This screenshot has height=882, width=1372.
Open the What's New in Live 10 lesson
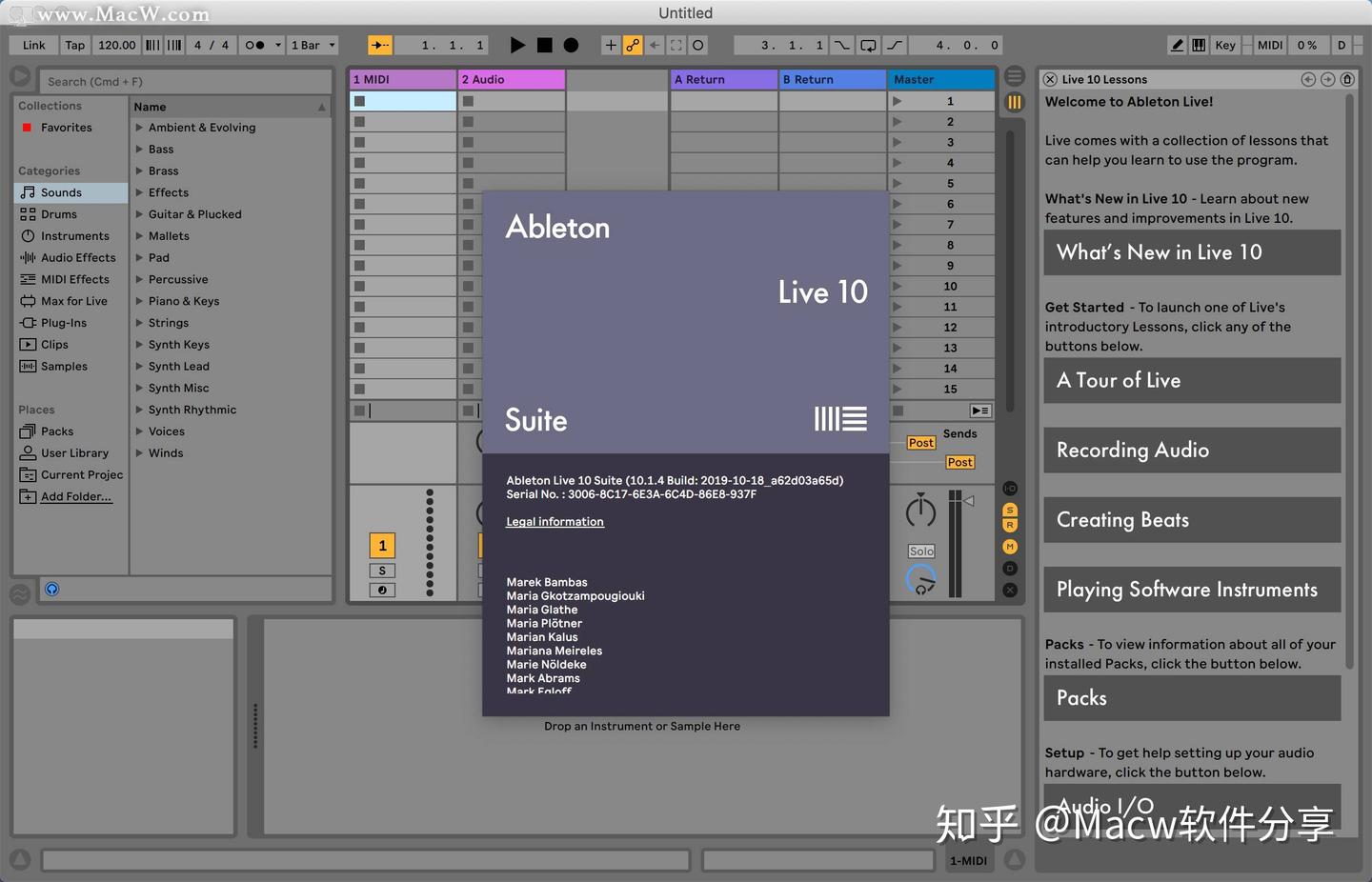point(1192,252)
